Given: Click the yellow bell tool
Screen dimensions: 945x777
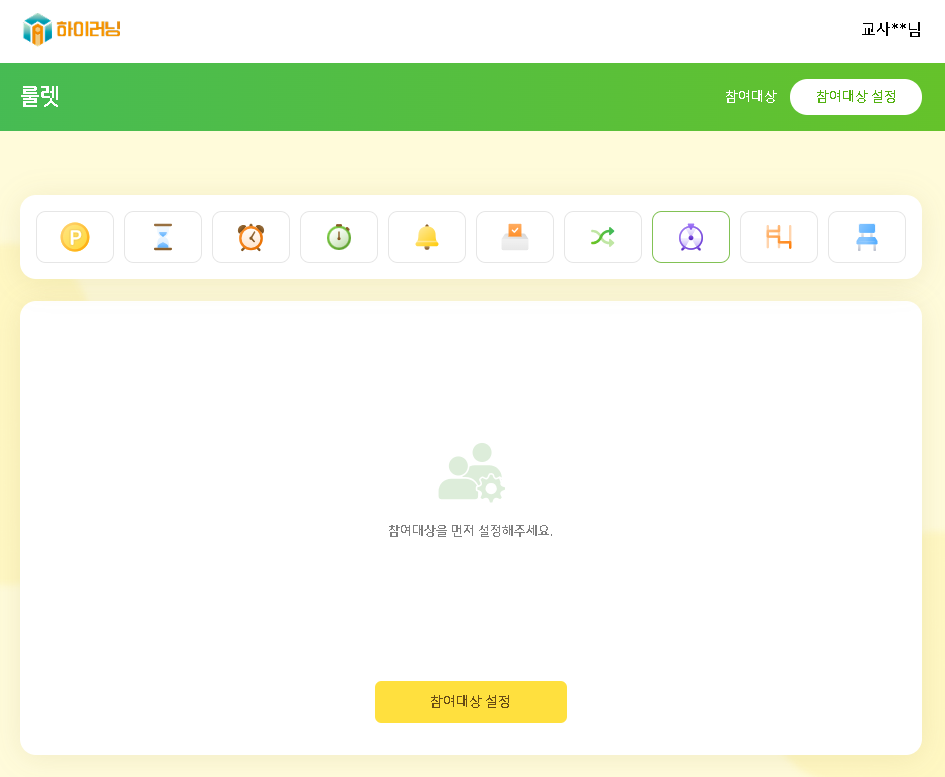Looking at the screenshot, I should tap(427, 237).
